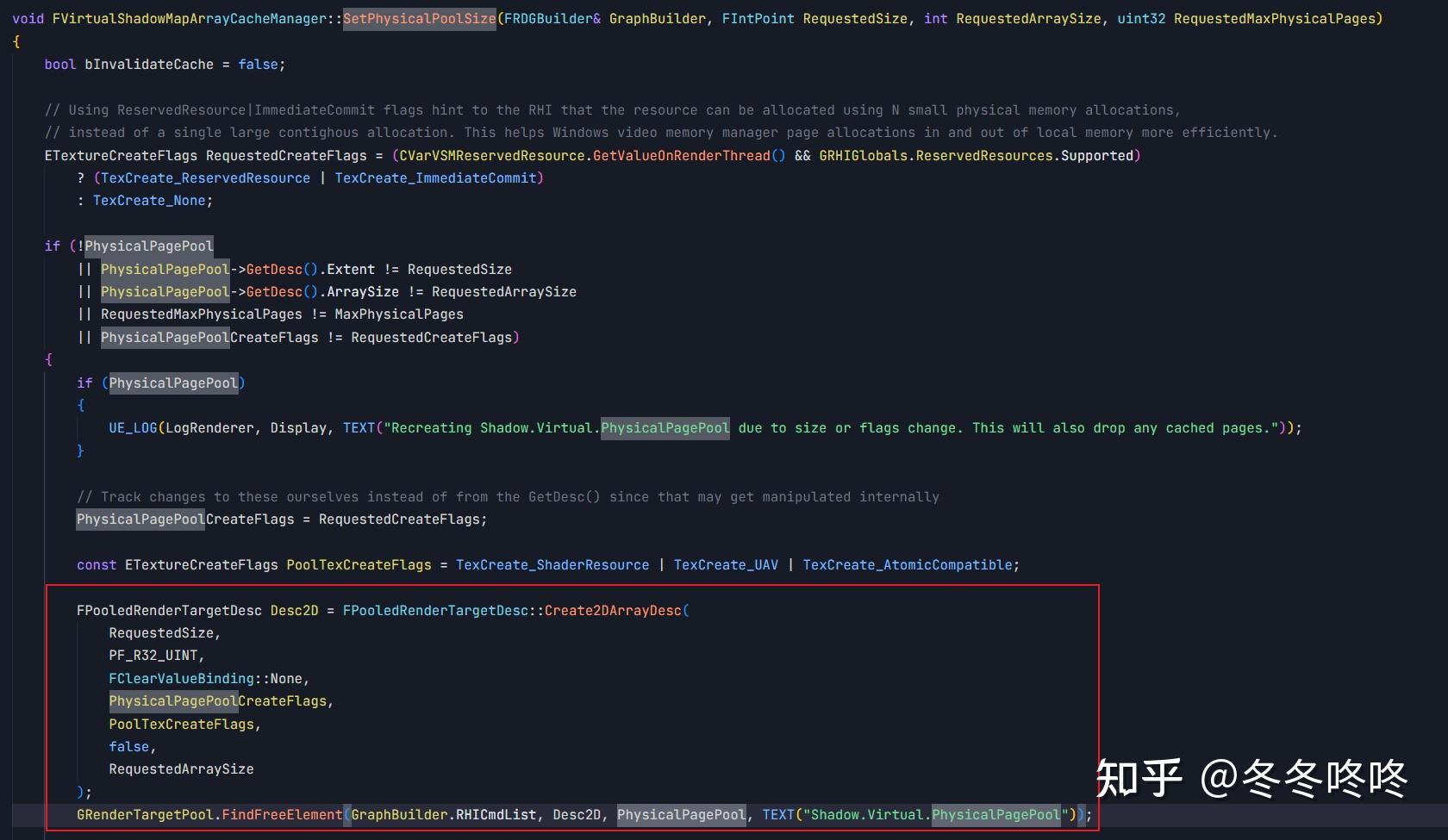
Task: Click the PF_R32_UINT pixel format argument
Action: tap(153, 655)
